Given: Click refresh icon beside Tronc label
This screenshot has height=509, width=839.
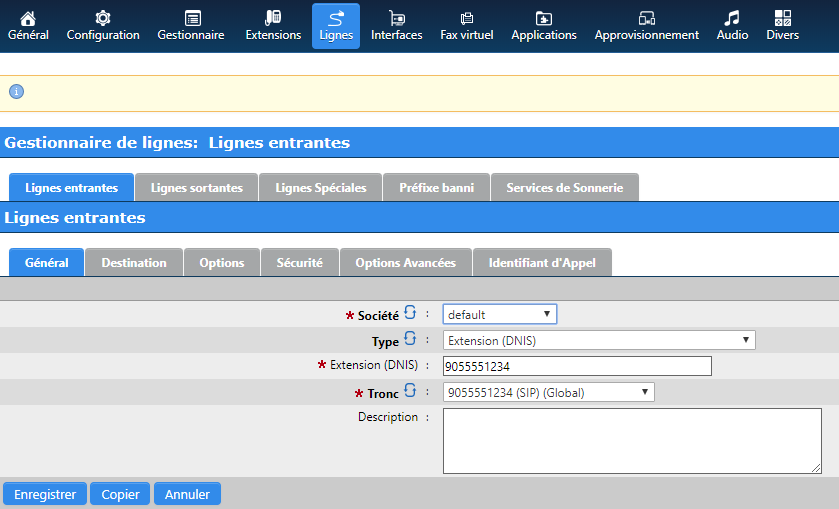Looking at the screenshot, I should [410, 392].
